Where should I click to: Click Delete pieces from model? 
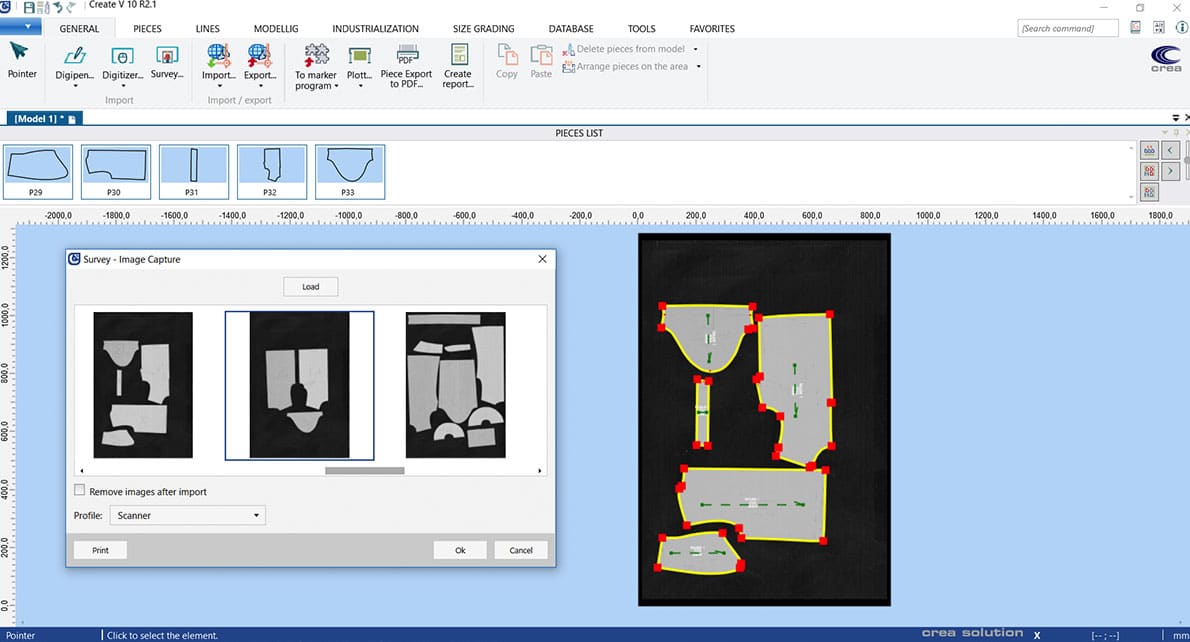[628, 47]
